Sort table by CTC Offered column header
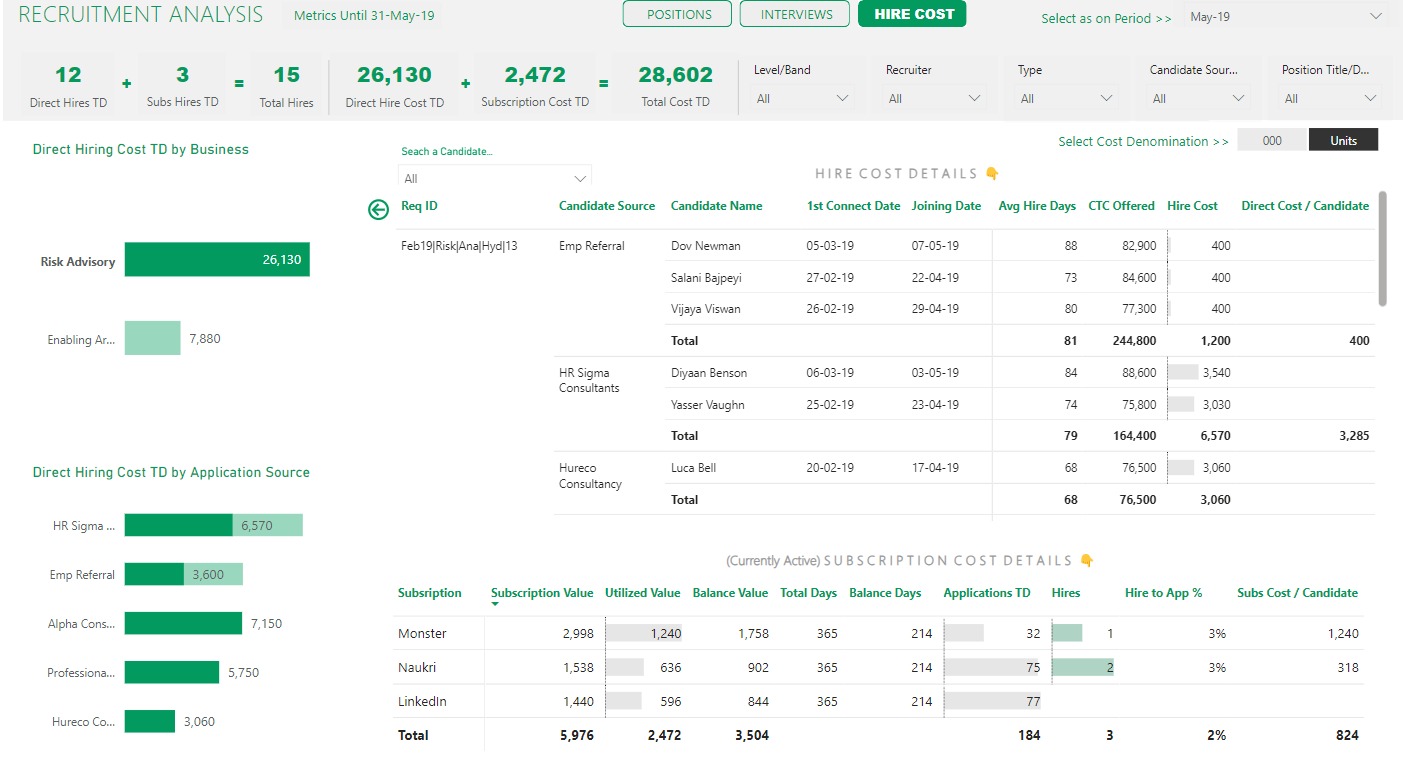Screen dimensions: 1404x770 (1121, 206)
